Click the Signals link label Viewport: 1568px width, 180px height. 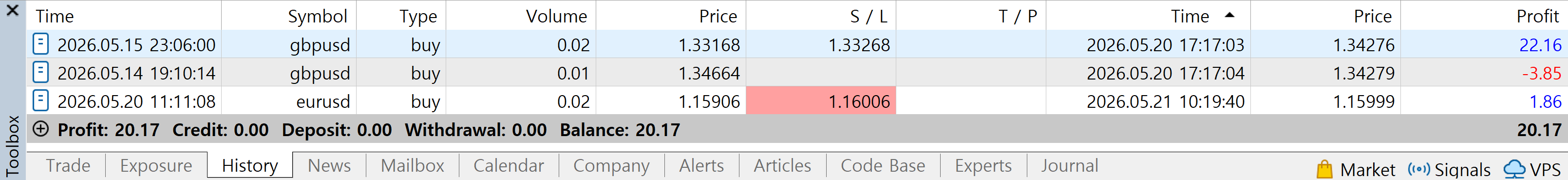[1462, 170]
